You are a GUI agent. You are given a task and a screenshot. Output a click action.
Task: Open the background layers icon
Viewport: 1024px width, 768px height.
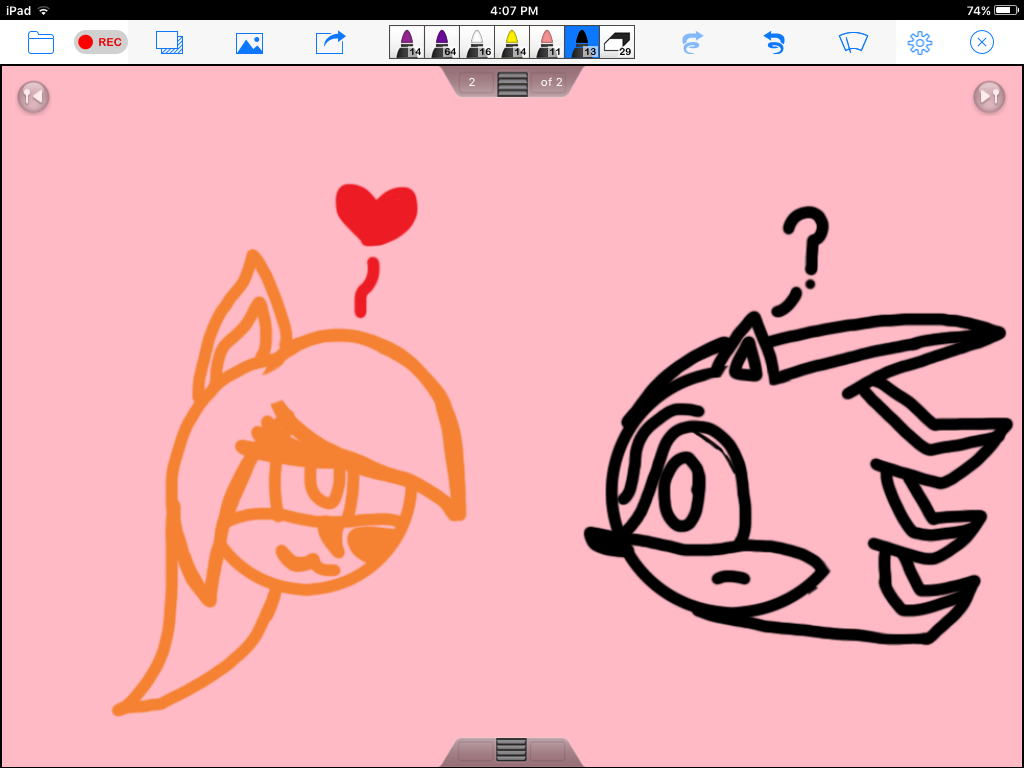click(x=169, y=42)
